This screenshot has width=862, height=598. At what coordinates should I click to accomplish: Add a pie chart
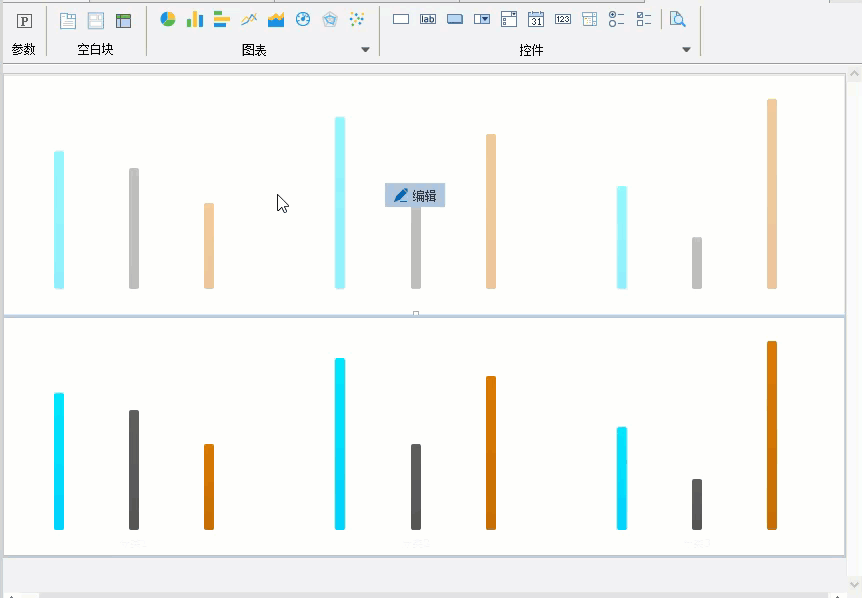pyautogui.click(x=168, y=19)
